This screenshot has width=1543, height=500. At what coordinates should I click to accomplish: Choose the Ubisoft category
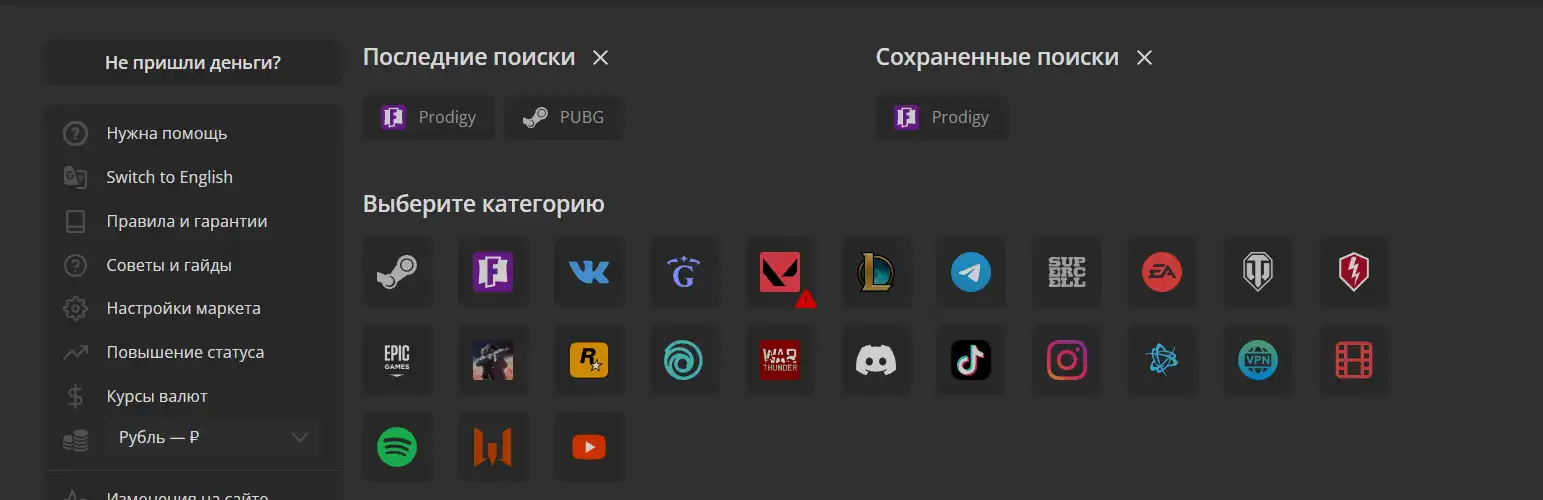point(684,360)
